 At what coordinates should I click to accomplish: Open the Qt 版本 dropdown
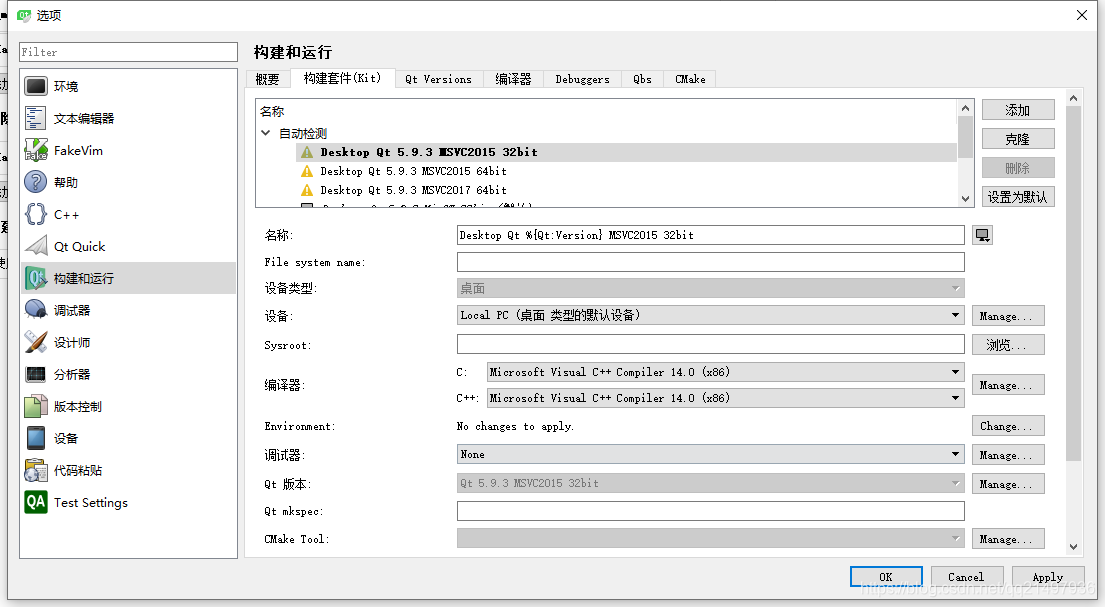tap(710, 484)
